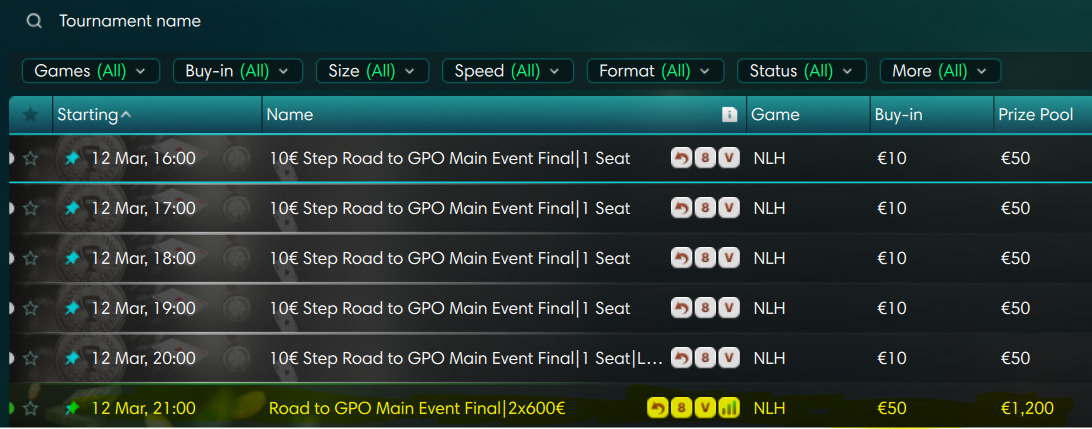The width and height of the screenshot is (1092, 429).
Task: Expand the Buy-in (All) filter dropdown
Action: pos(236,71)
